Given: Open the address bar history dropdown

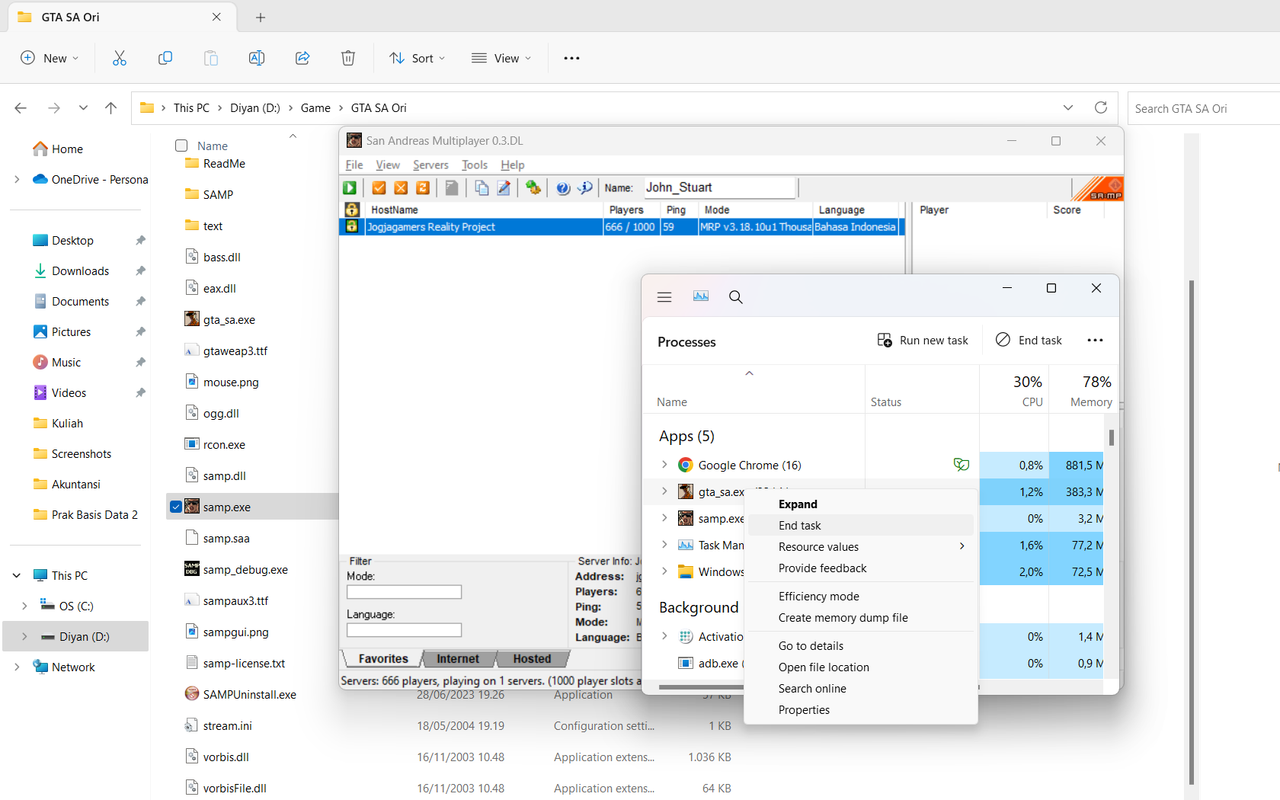Looking at the screenshot, I should pos(1069,108).
